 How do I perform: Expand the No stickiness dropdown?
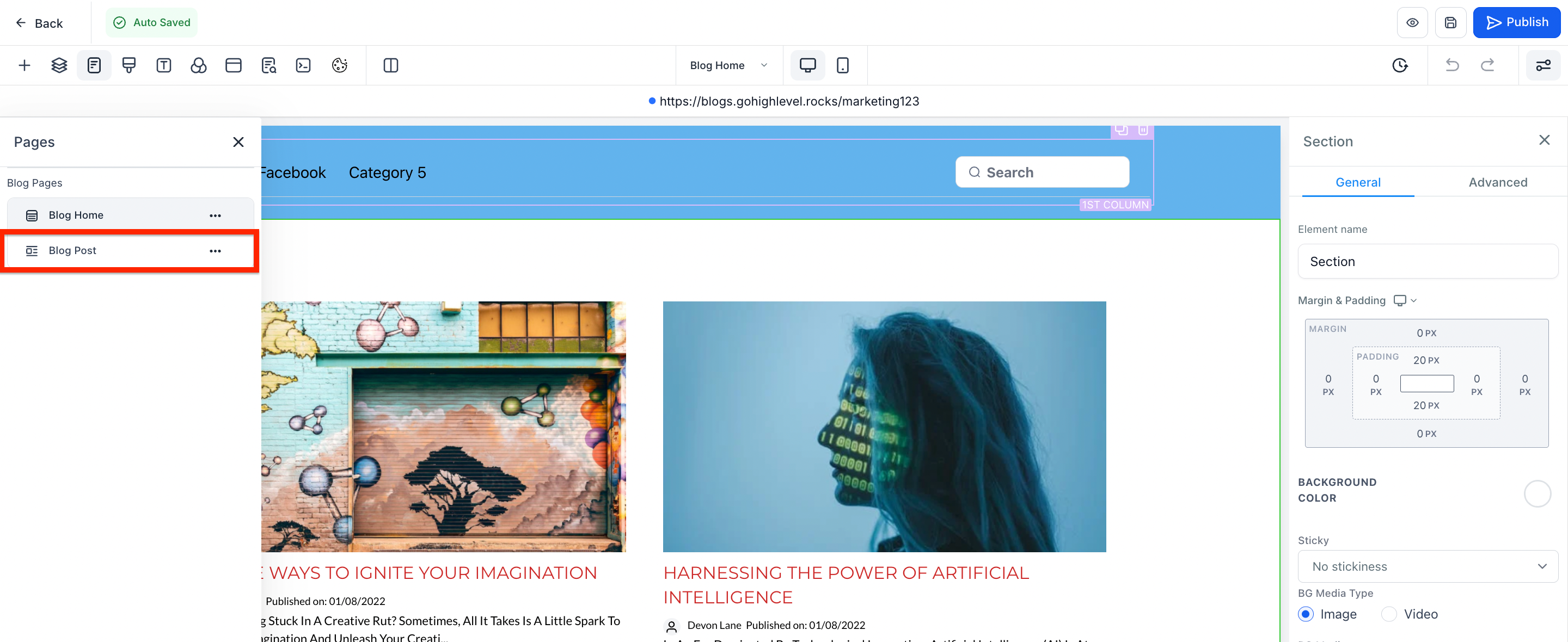click(x=1428, y=566)
